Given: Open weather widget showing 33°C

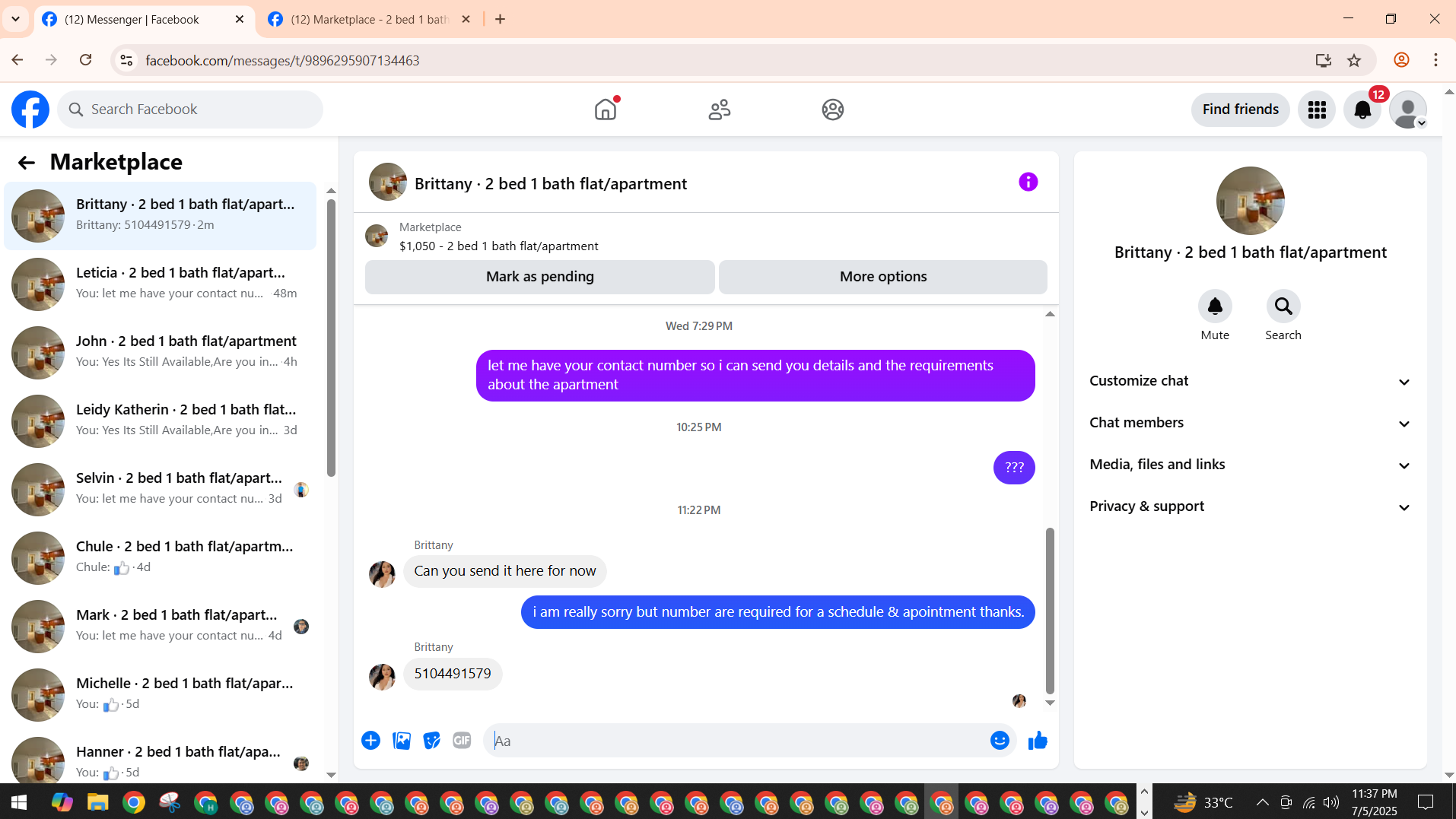Looking at the screenshot, I should [x=1203, y=802].
